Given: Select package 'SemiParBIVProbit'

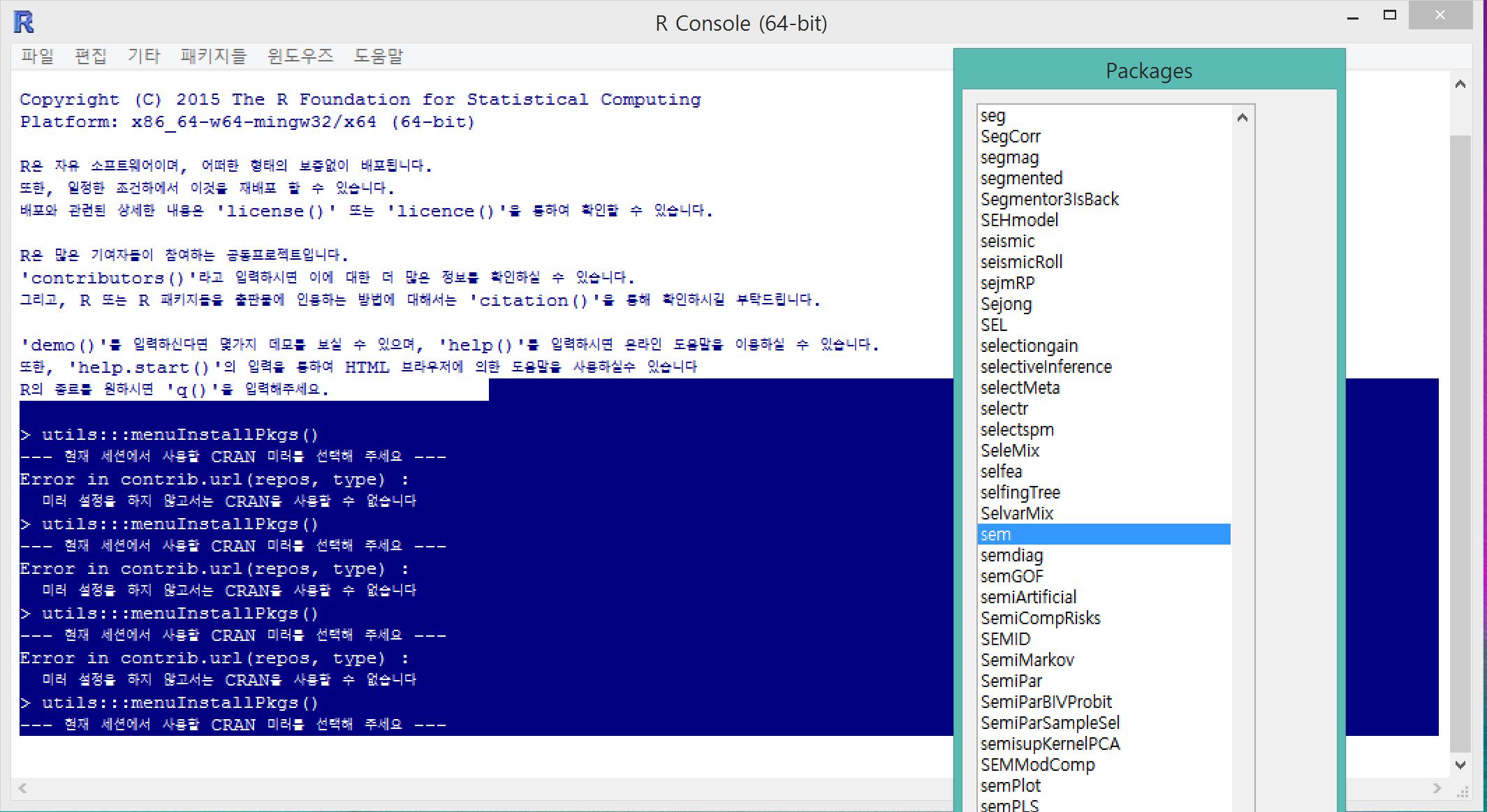Looking at the screenshot, I should coord(1104,702).
